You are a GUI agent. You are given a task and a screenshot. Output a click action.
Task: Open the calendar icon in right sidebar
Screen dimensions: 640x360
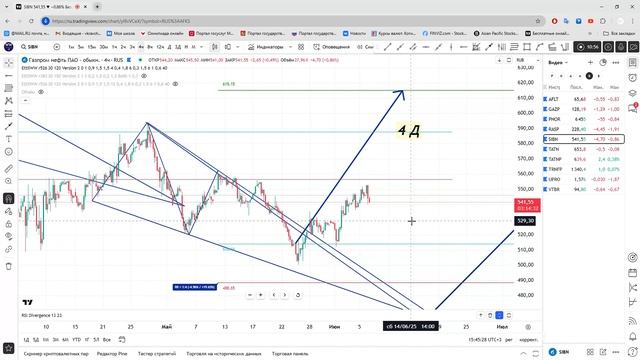click(633, 273)
